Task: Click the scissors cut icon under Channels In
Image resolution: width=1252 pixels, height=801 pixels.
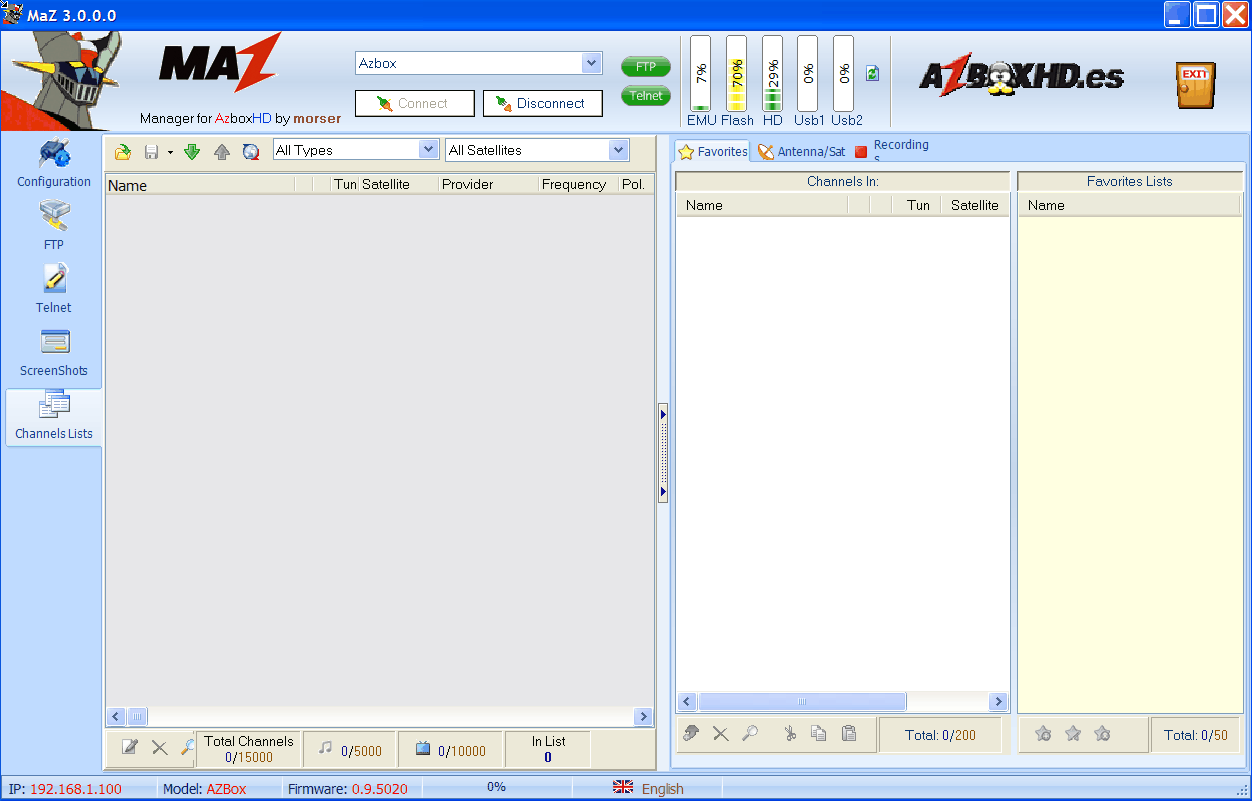Action: click(790, 734)
